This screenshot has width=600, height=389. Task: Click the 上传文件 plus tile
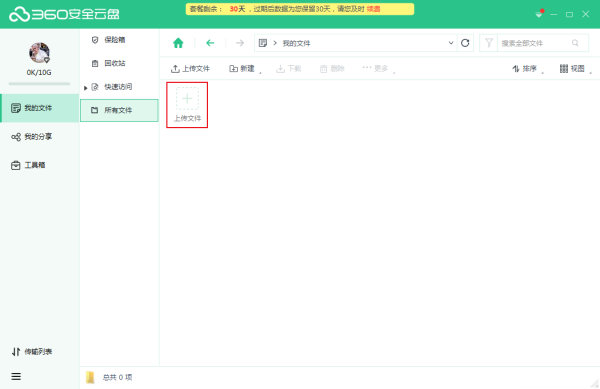pos(187,105)
